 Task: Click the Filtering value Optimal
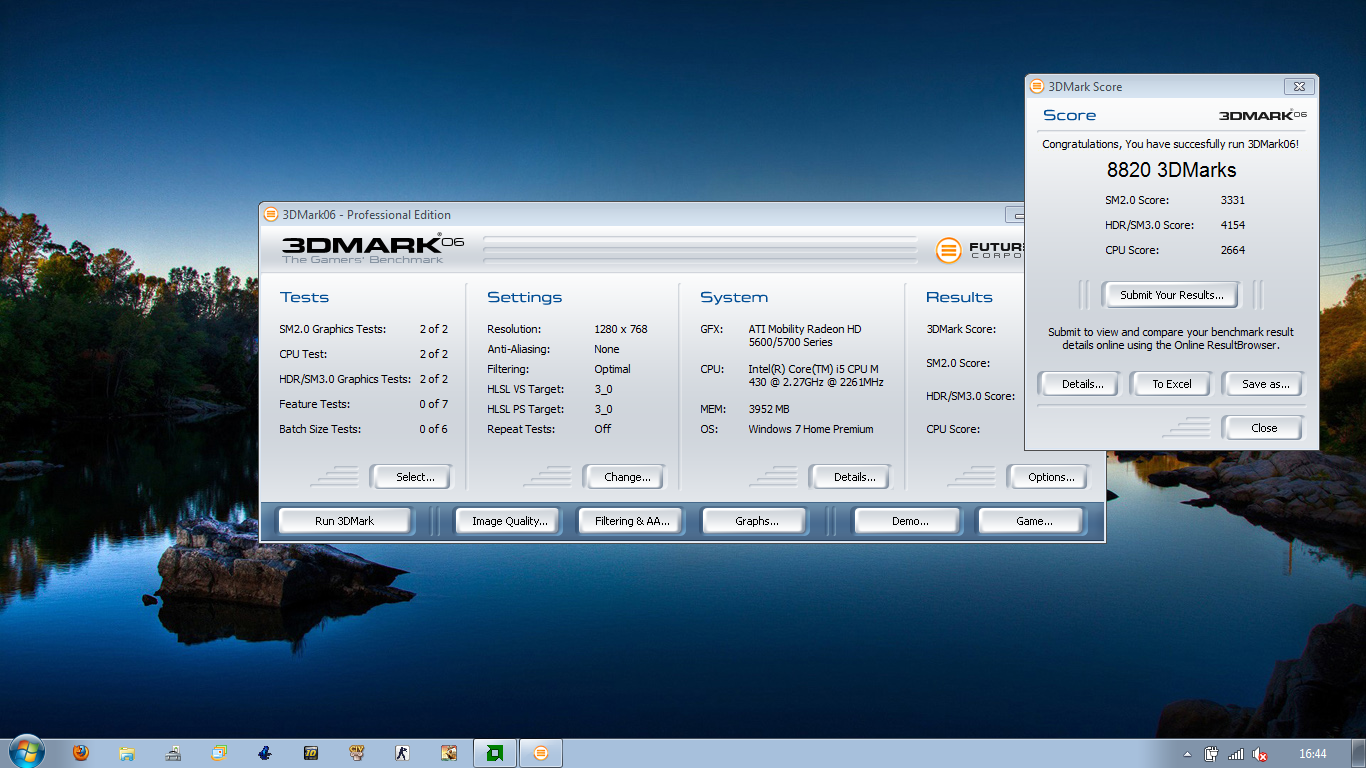612,369
